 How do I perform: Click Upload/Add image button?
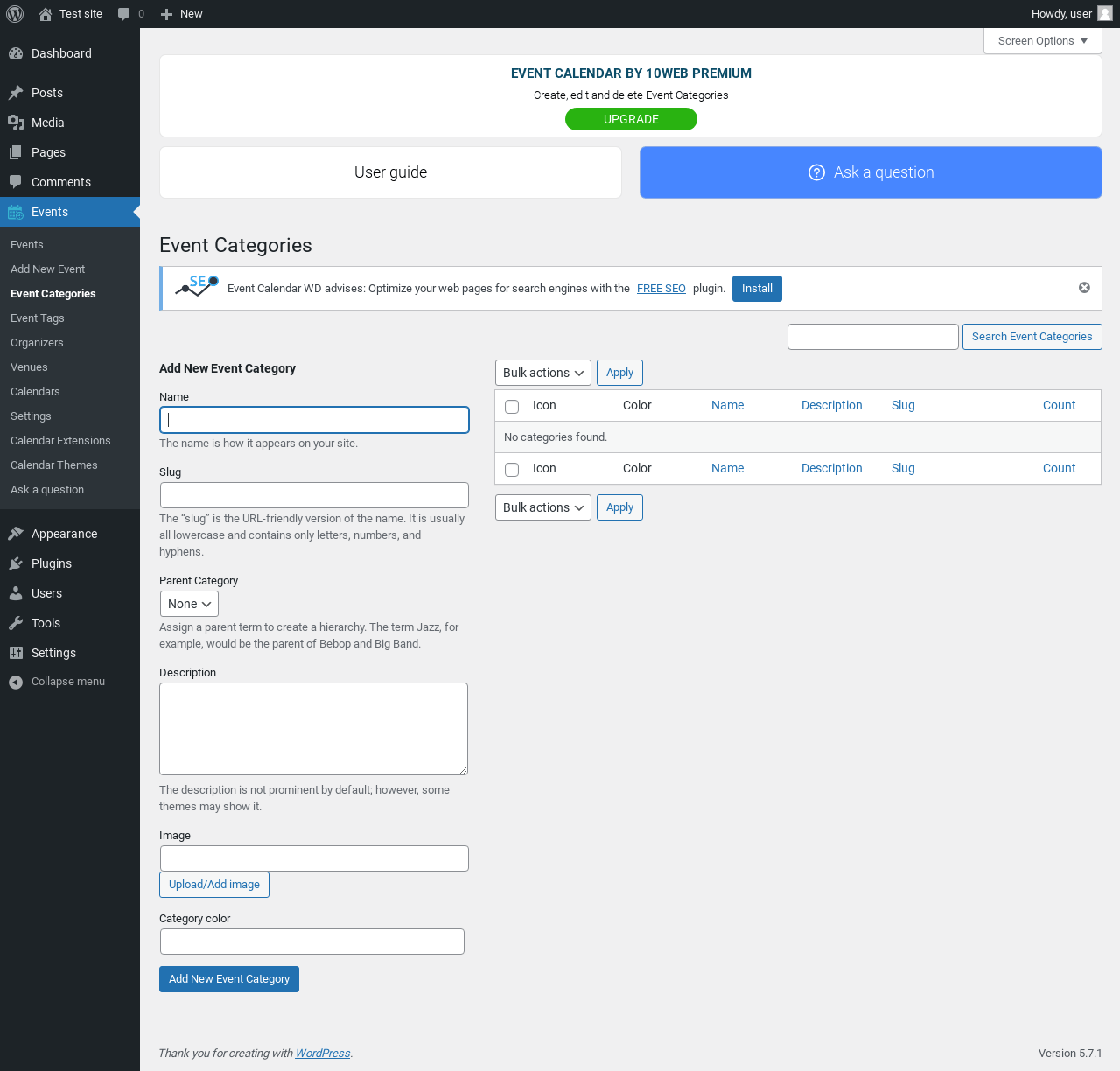pyautogui.click(x=214, y=885)
